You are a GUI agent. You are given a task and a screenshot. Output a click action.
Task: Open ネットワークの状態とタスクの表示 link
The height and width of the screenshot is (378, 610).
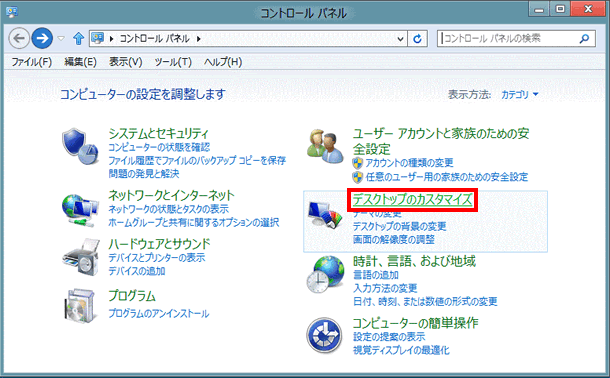(x=168, y=209)
